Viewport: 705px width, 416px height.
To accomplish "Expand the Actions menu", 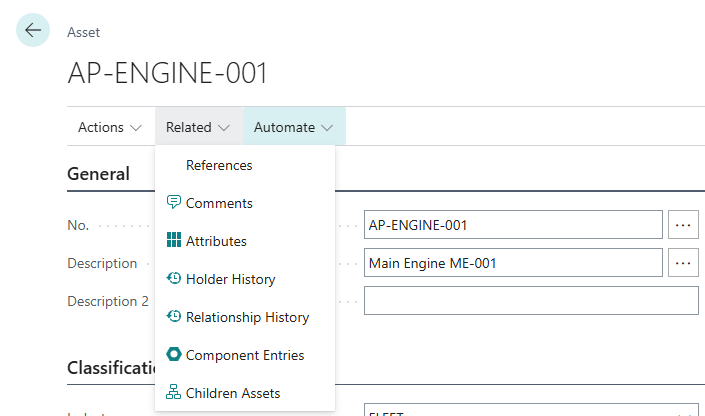I will 110,127.
